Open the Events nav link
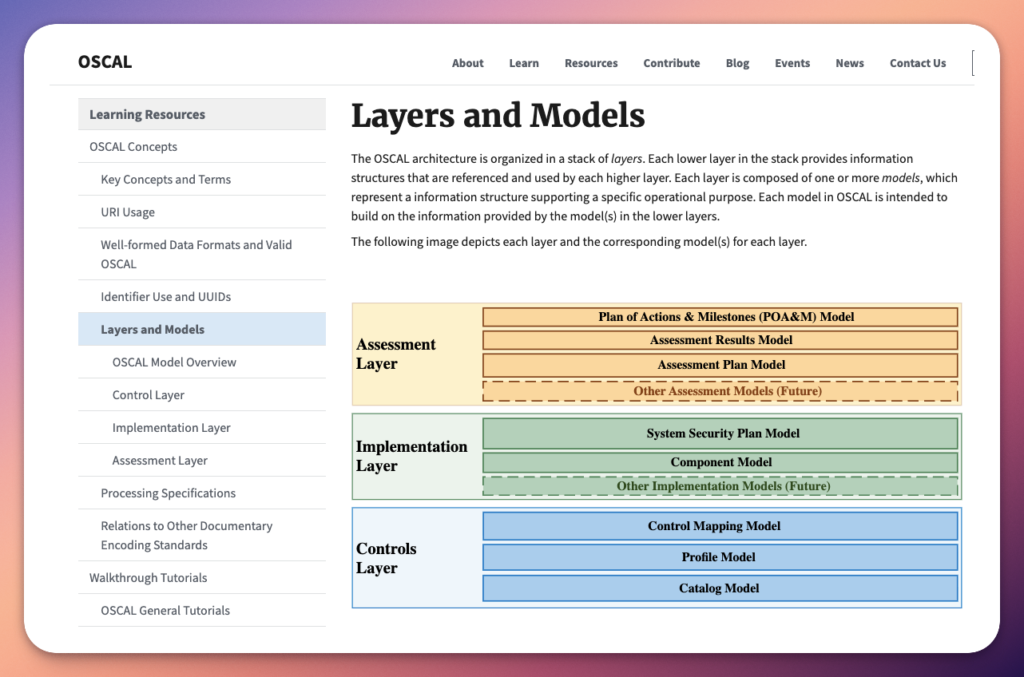Viewport: 1024px width, 677px height. click(792, 63)
